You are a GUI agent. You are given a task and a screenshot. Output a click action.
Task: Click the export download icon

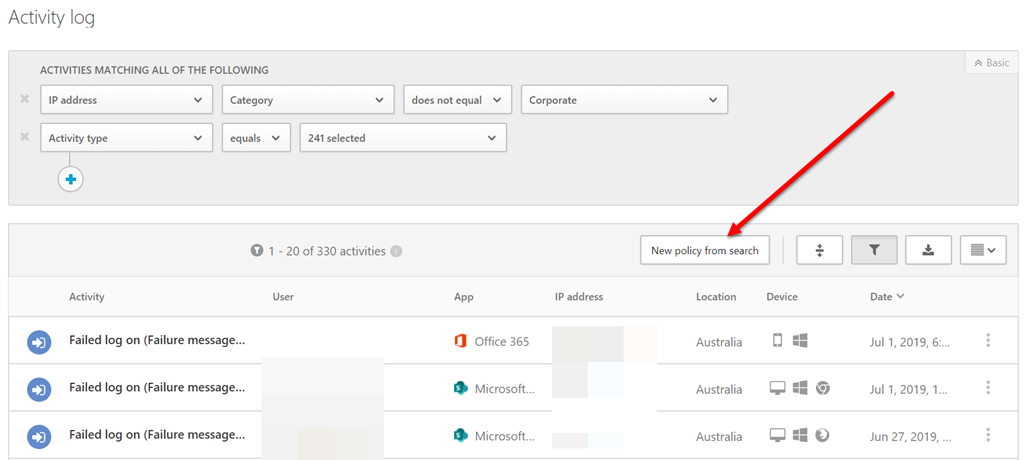[x=928, y=250]
